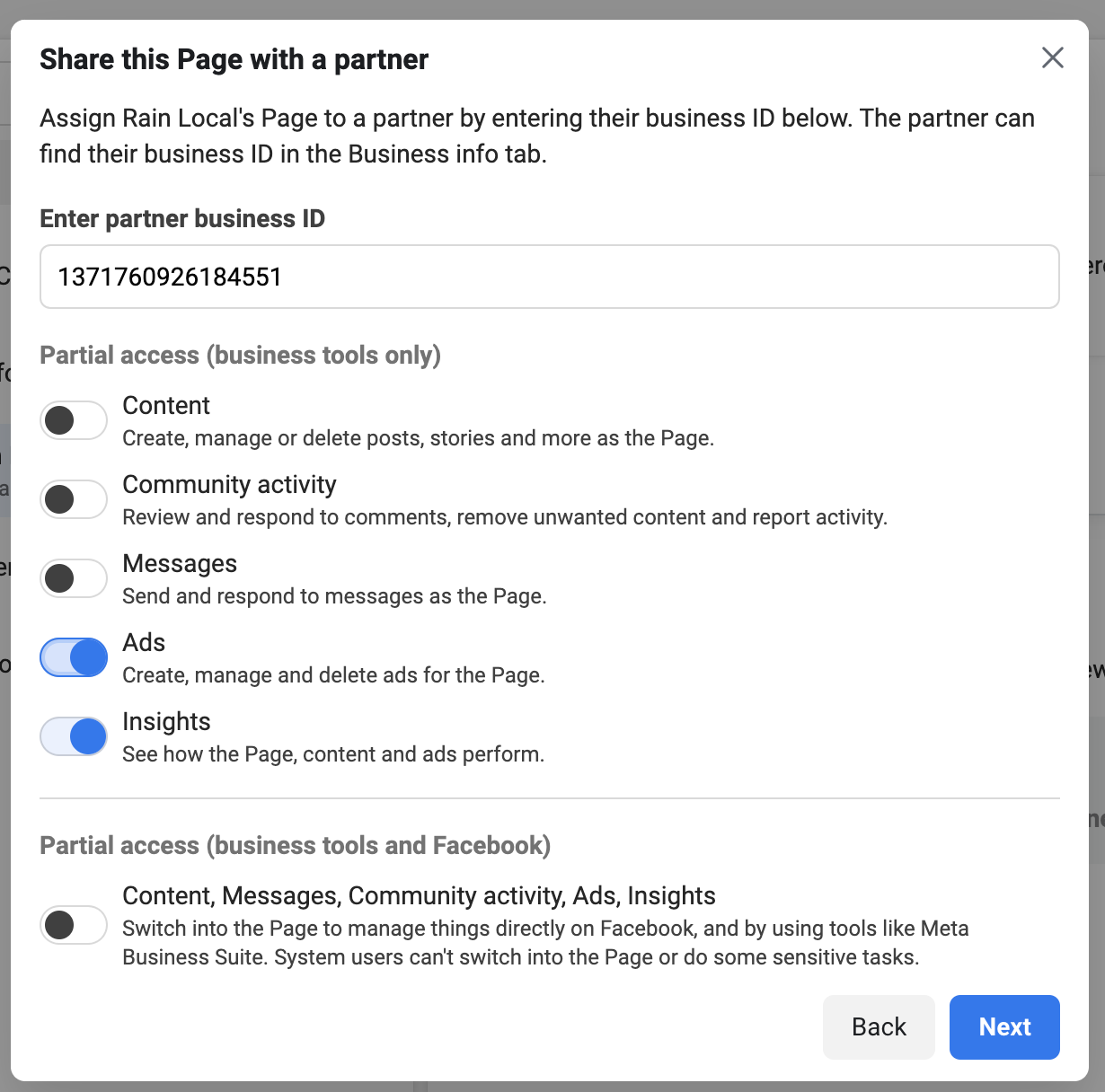The height and width of the screenshot is (1092, 1105).
Task: Click the partner business ID input field
Action: pos(549,277)
